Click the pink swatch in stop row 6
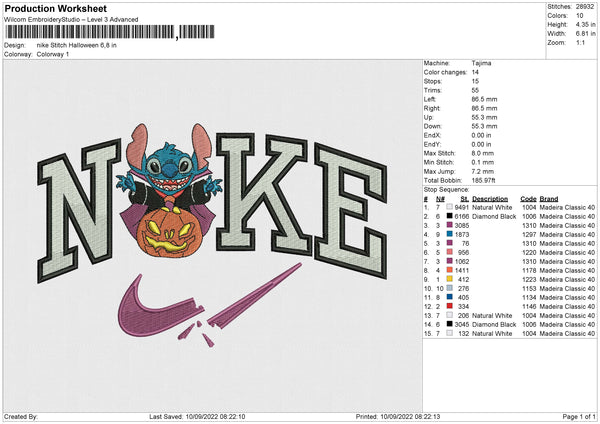The height and width of the screenshot is (424, 600). 450,252
